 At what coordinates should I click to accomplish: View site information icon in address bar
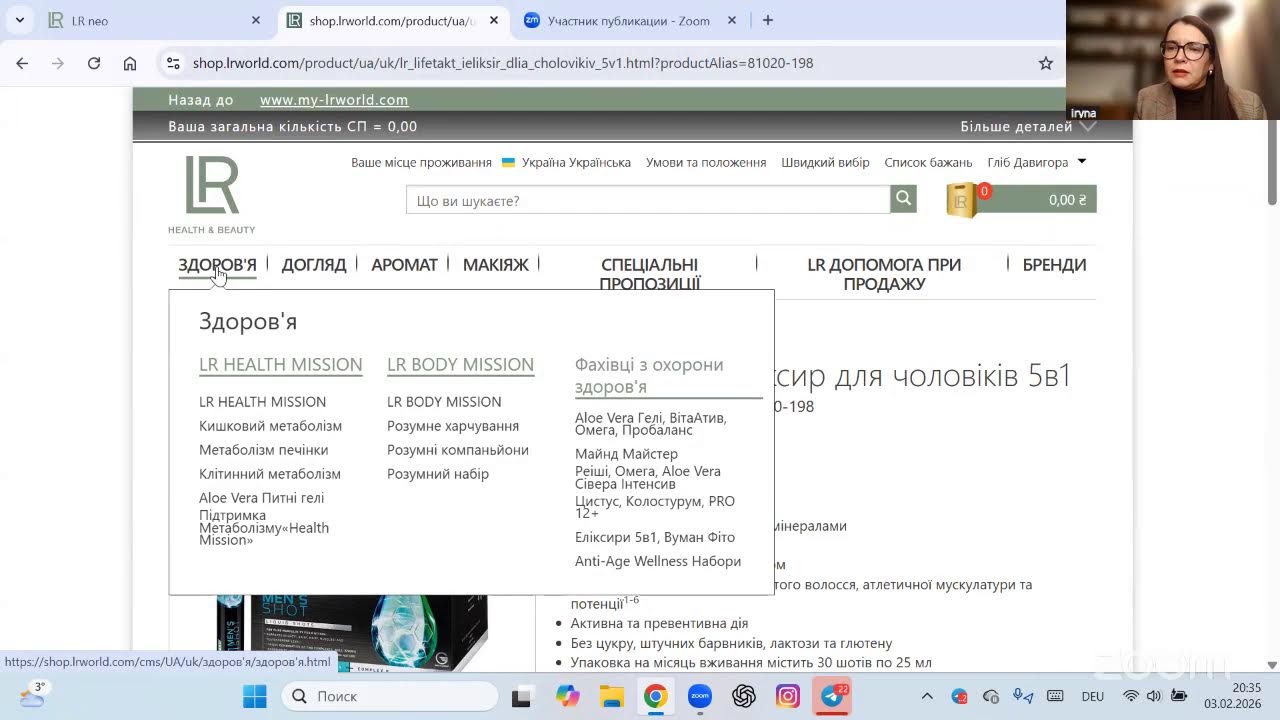(173, 63)
